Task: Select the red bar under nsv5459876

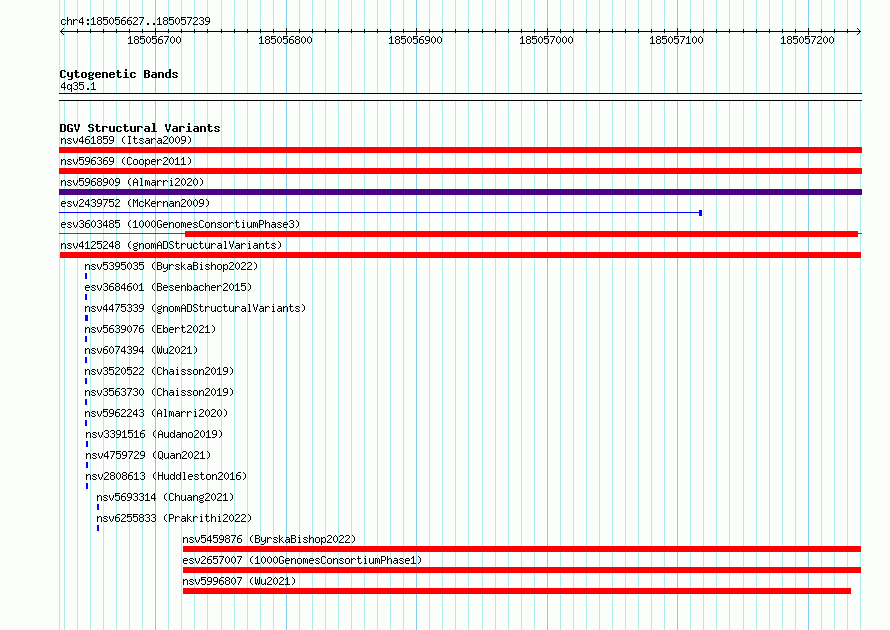Action: pos(522,549)
